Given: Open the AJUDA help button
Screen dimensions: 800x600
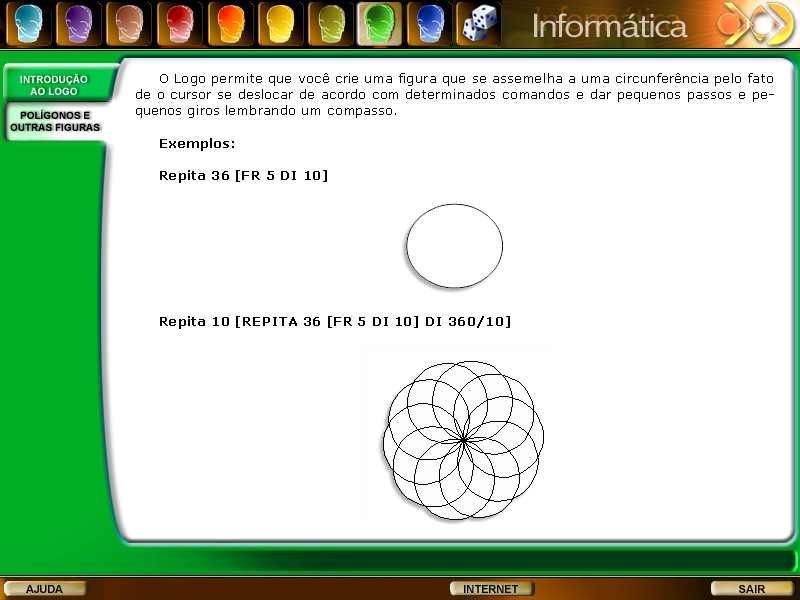Looking at the screenshot, I should tap(45, 589).
